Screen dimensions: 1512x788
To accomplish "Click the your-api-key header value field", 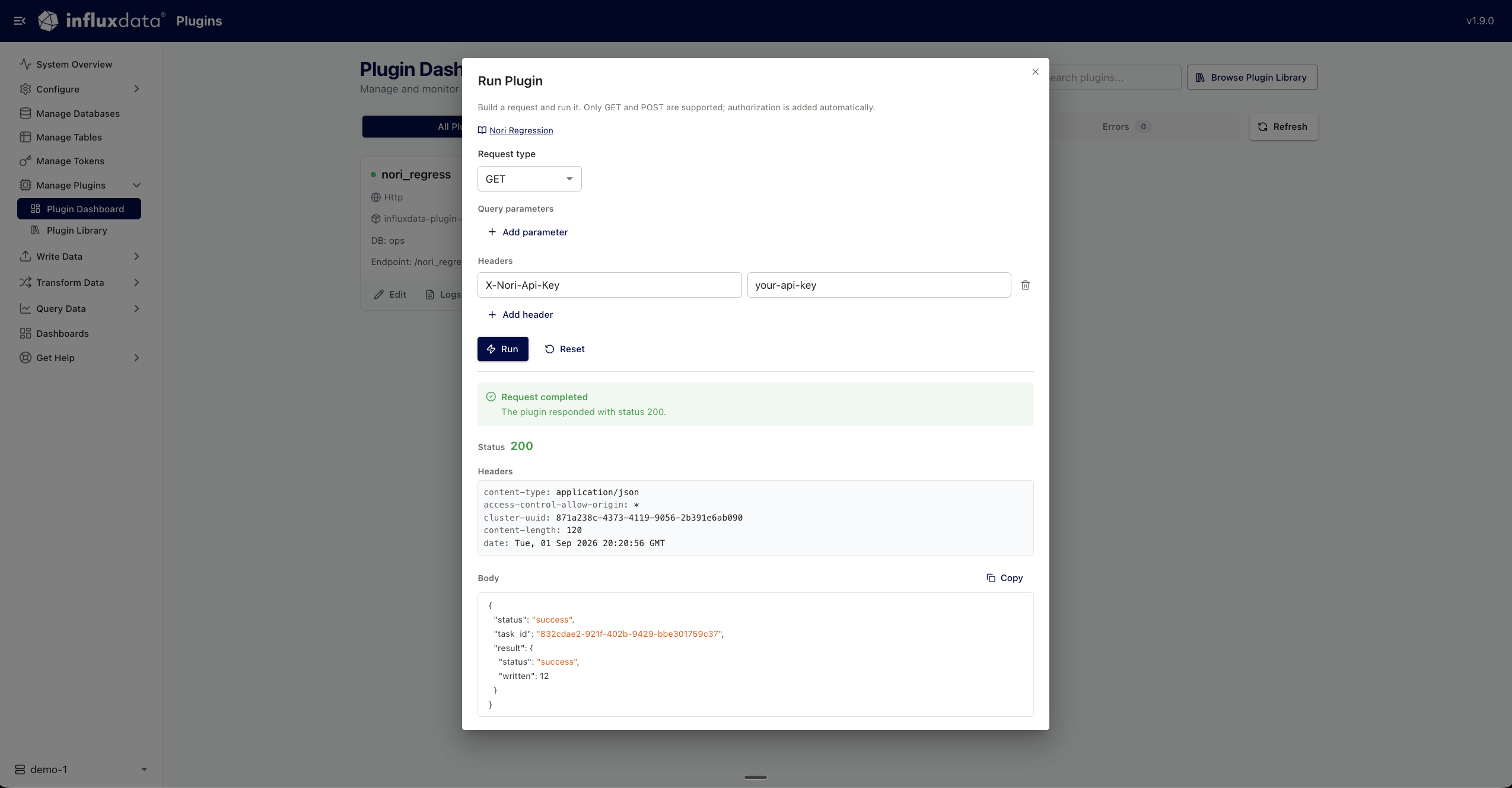I will (878, 285).
